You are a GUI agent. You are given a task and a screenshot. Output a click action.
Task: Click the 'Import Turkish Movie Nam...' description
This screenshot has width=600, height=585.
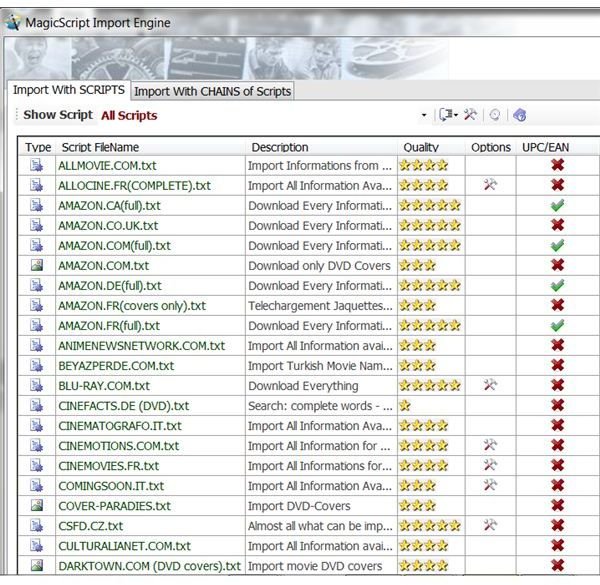tap(320, 366)
